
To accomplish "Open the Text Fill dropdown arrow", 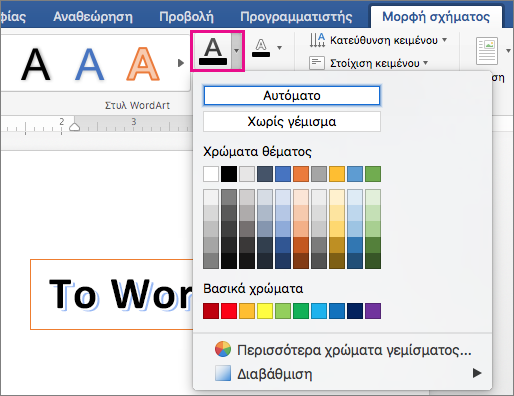I will coord(236,51).
